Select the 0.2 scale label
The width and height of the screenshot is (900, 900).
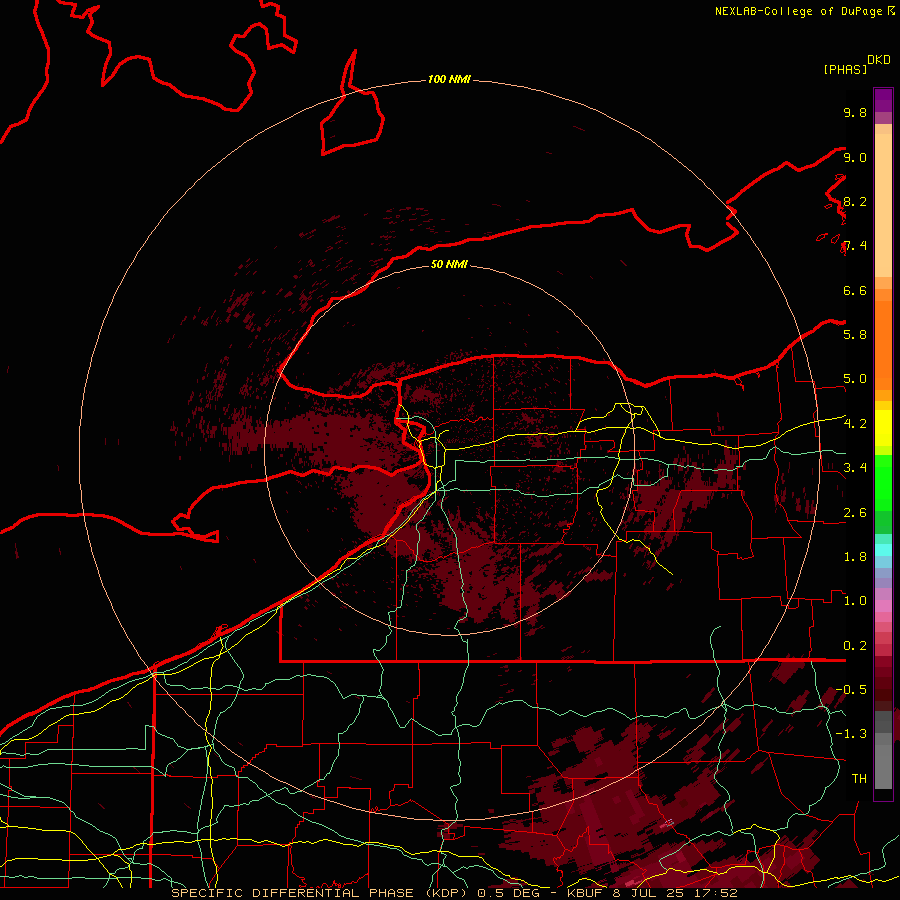855,645
